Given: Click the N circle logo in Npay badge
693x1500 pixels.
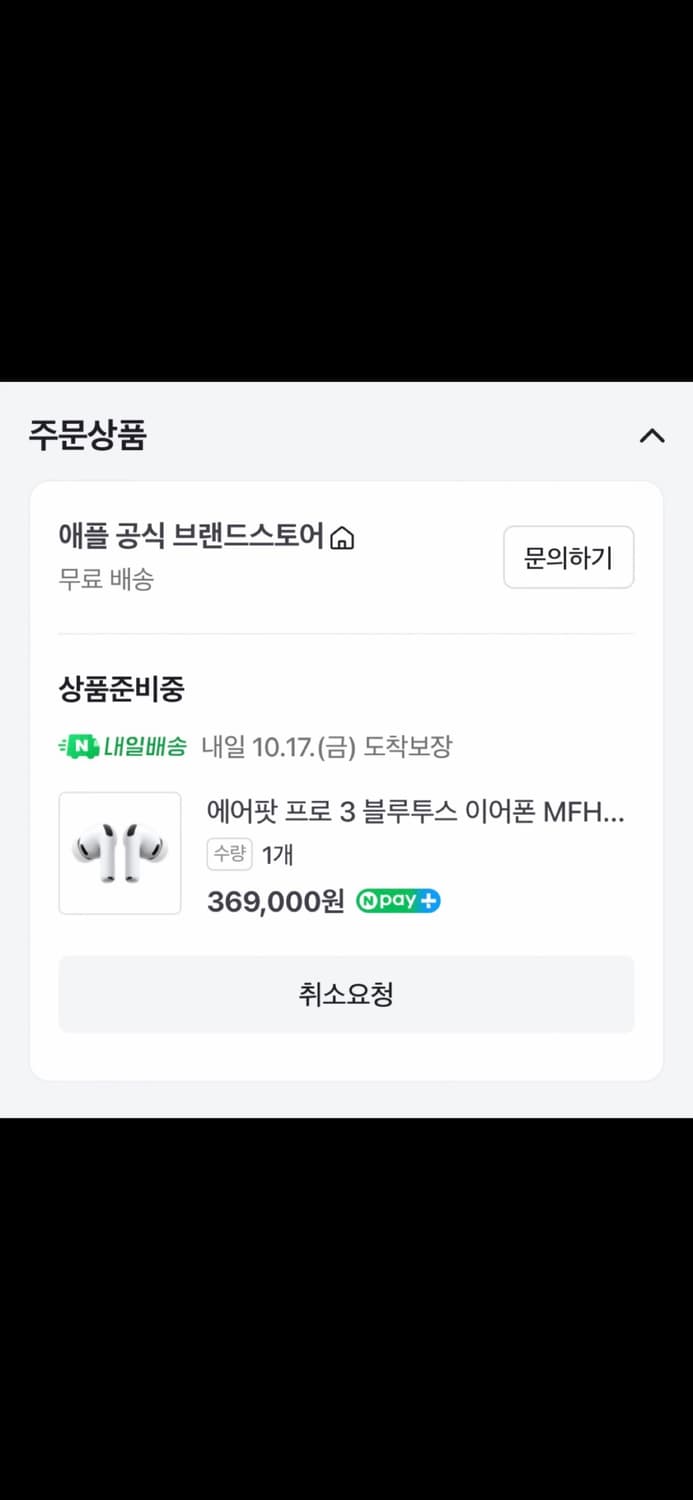Looking at the screenshot, I should click(366, 901).
